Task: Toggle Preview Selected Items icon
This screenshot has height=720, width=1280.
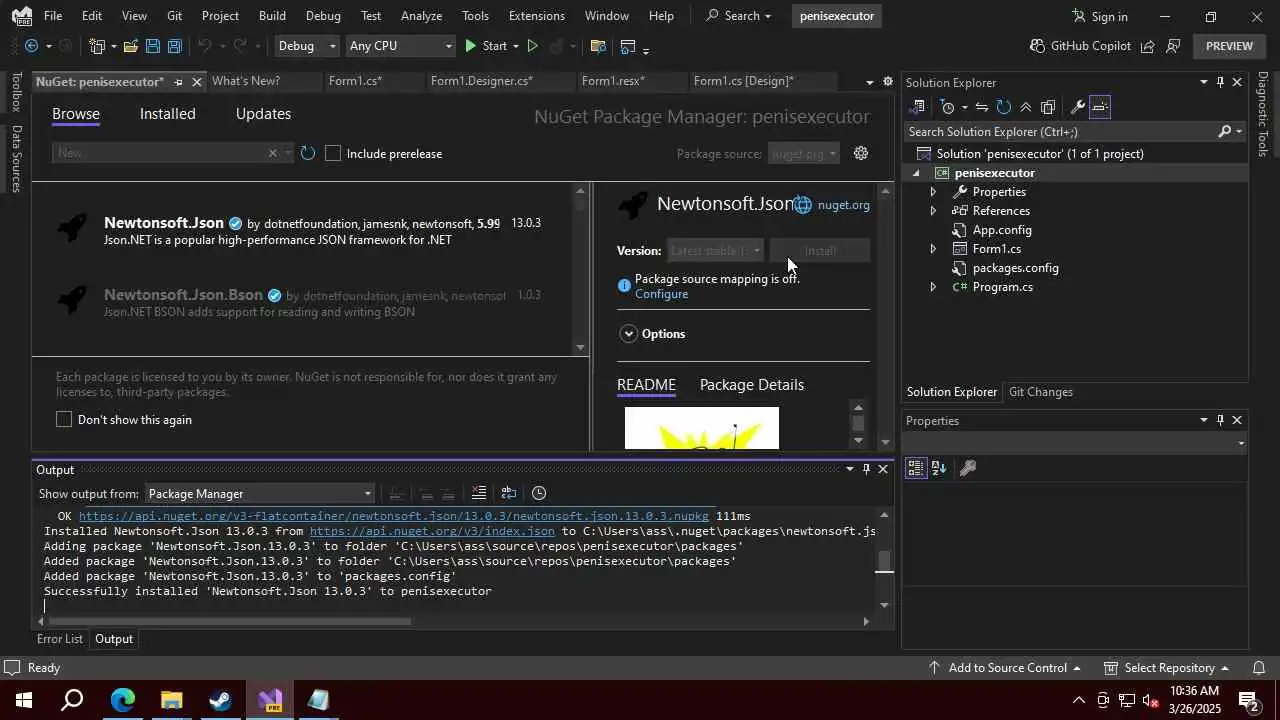Action: 1100,107
